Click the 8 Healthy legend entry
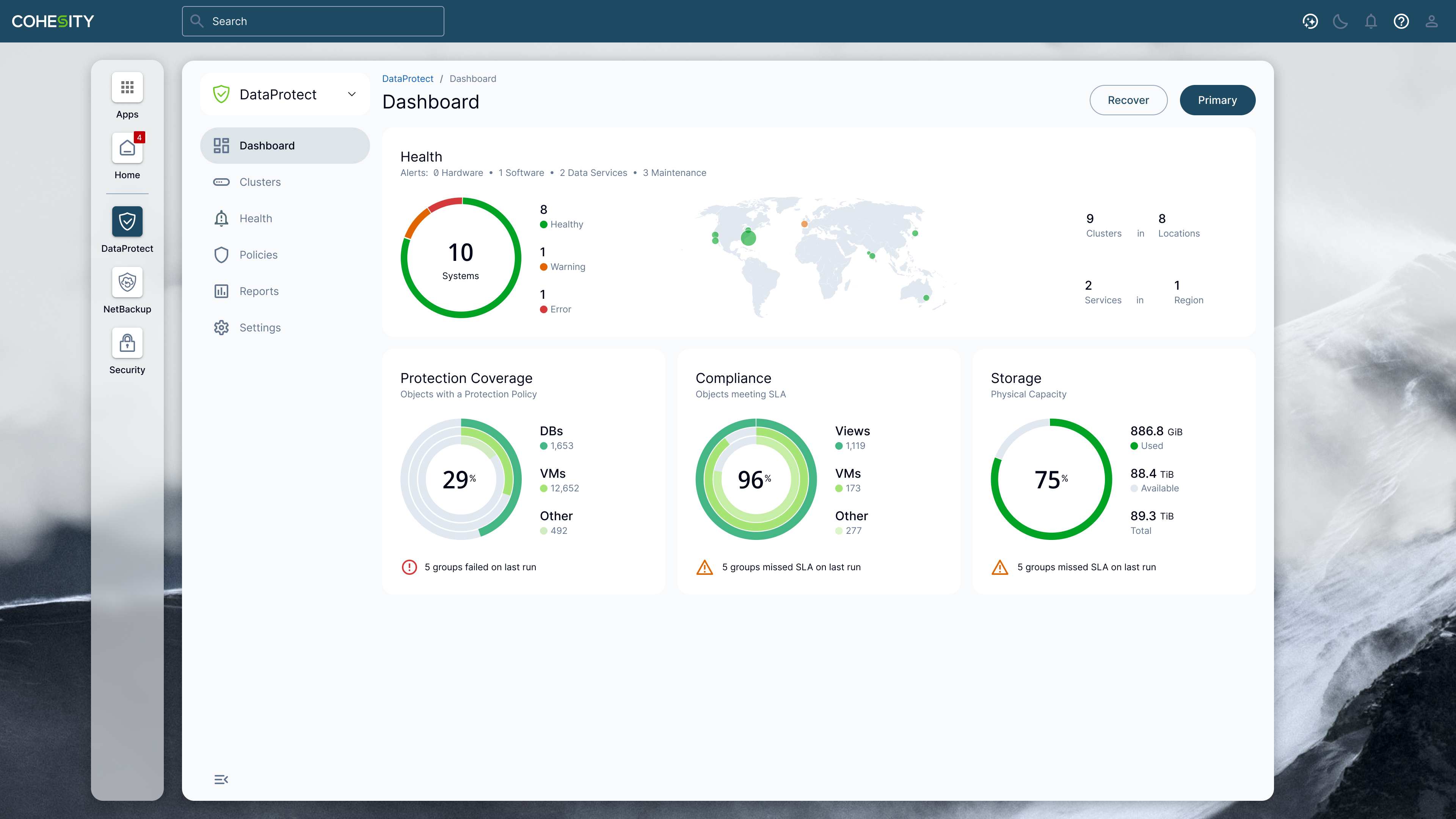Image resolution: width=1456 pixels, height=819 pixels. [561, 217]
